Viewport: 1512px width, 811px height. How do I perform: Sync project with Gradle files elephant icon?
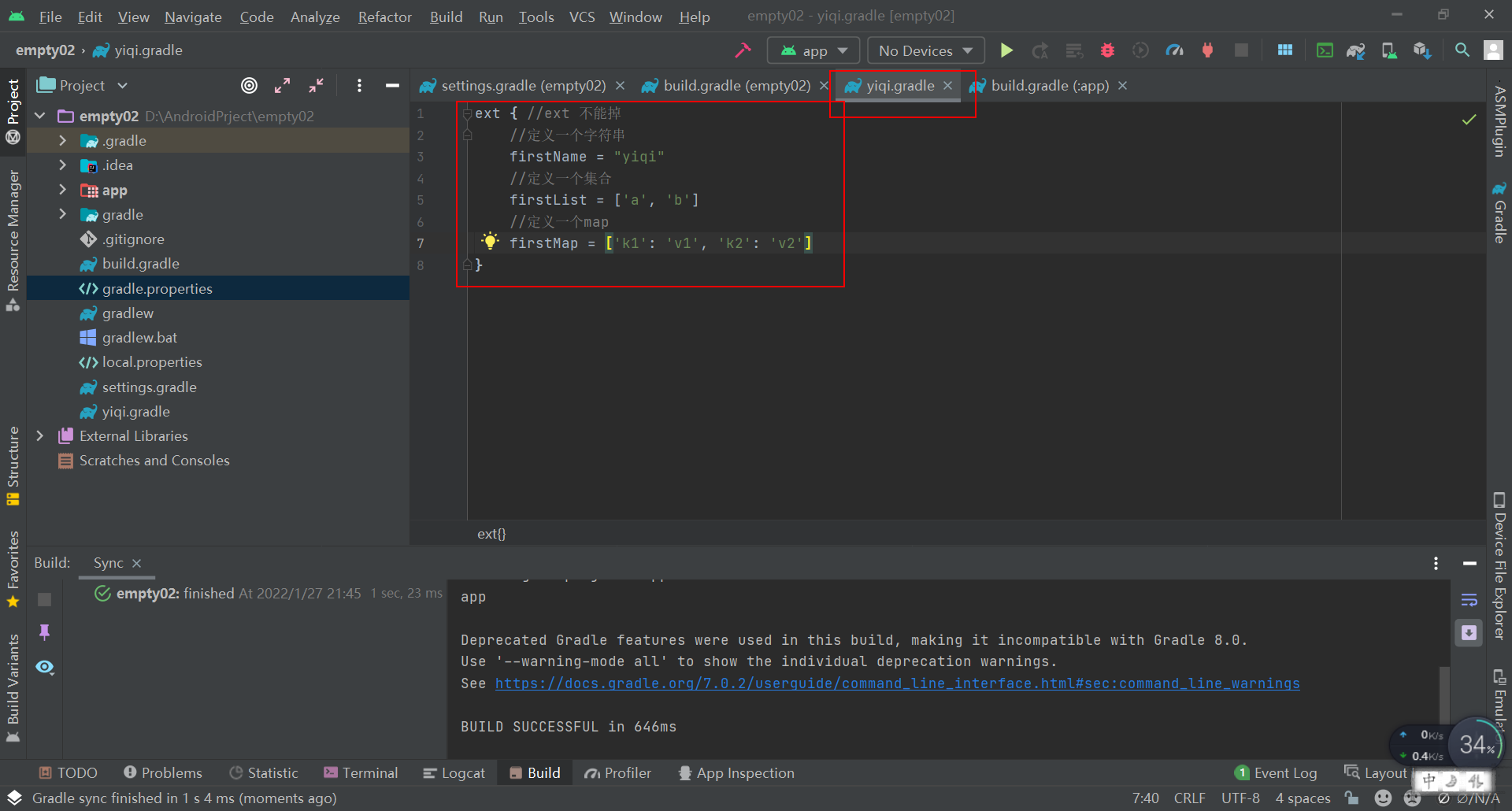pyautogui.click(x=1357, y=50)
